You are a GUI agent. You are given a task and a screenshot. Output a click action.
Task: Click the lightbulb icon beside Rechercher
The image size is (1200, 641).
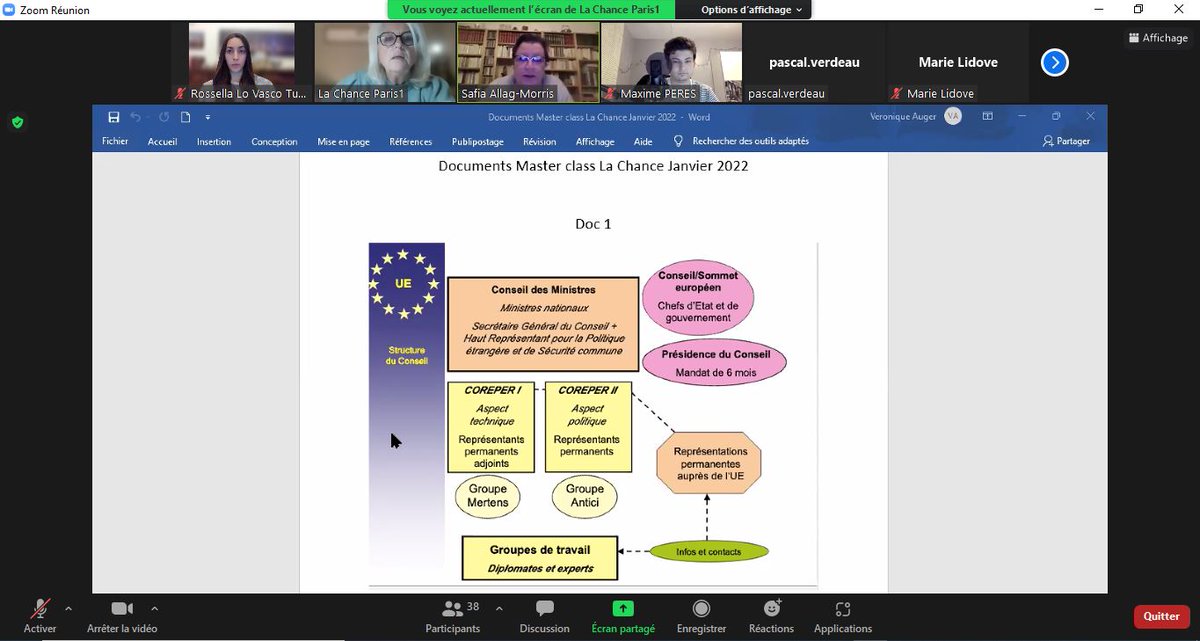pos(678,141)
